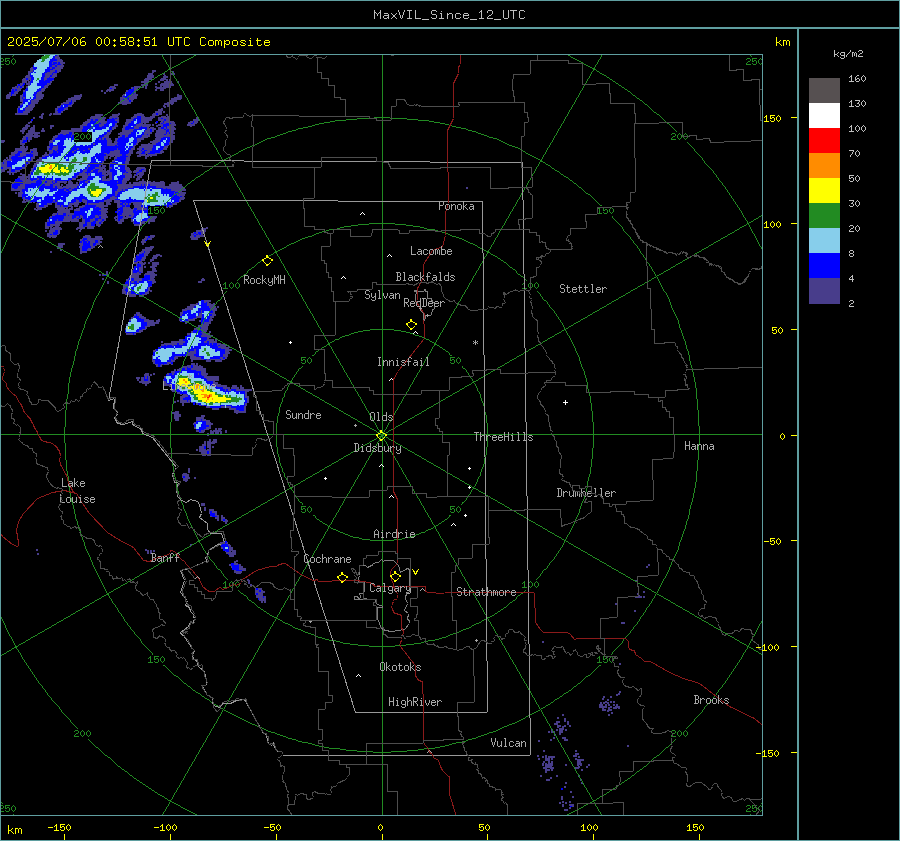This screenshot has width=900, height=841.
Task: Click the purple speckle cluster southwest of Brooks
Action: tap(610, 703)
